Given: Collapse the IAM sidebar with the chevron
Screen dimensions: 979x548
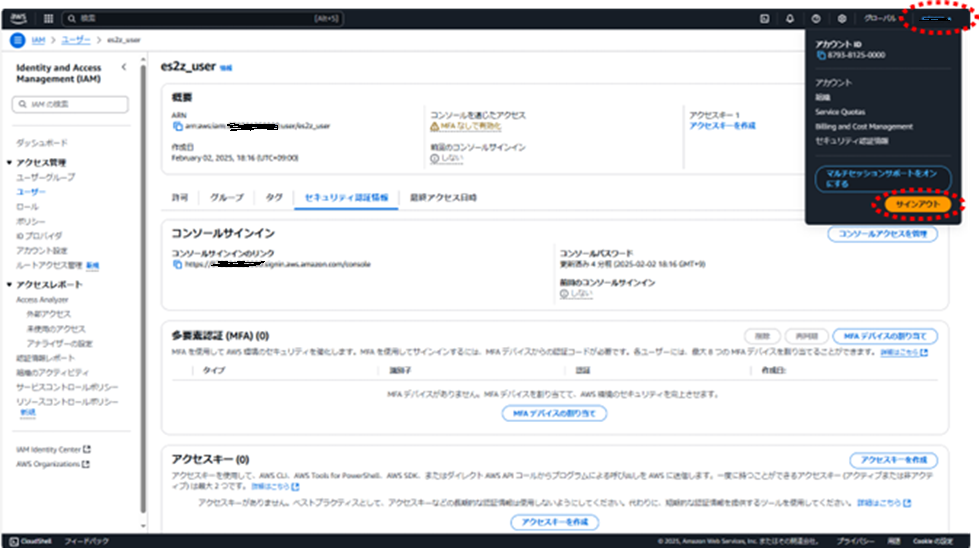Looking at the screenshot, I should (124, 67).
